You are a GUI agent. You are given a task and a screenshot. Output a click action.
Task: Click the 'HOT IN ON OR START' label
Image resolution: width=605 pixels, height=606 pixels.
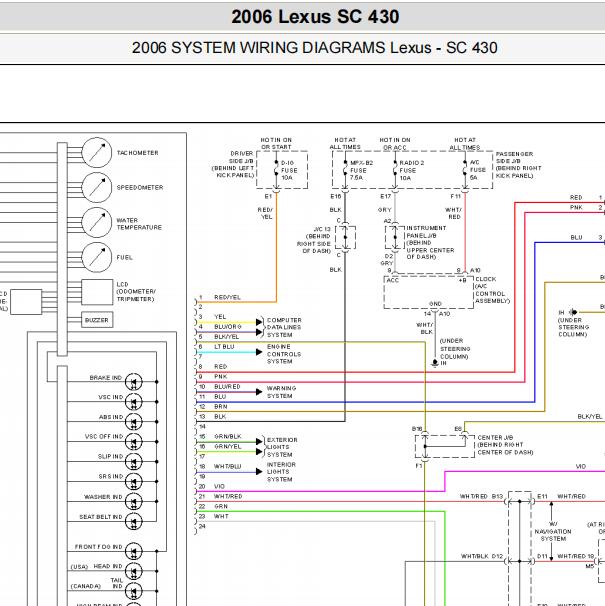276,143
